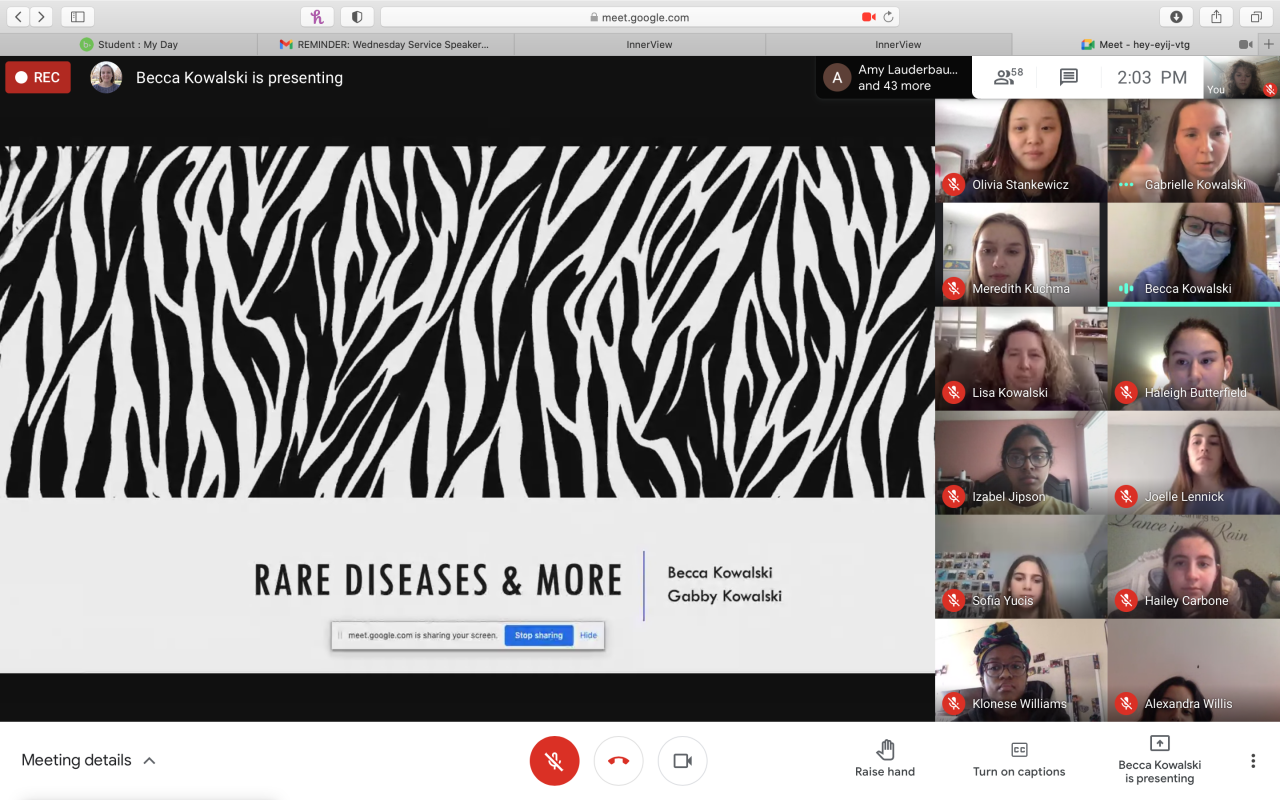Open a new Safari tab
Image resolution: width=1280 pixels, height=800 pixels.
pos(1269,44)
